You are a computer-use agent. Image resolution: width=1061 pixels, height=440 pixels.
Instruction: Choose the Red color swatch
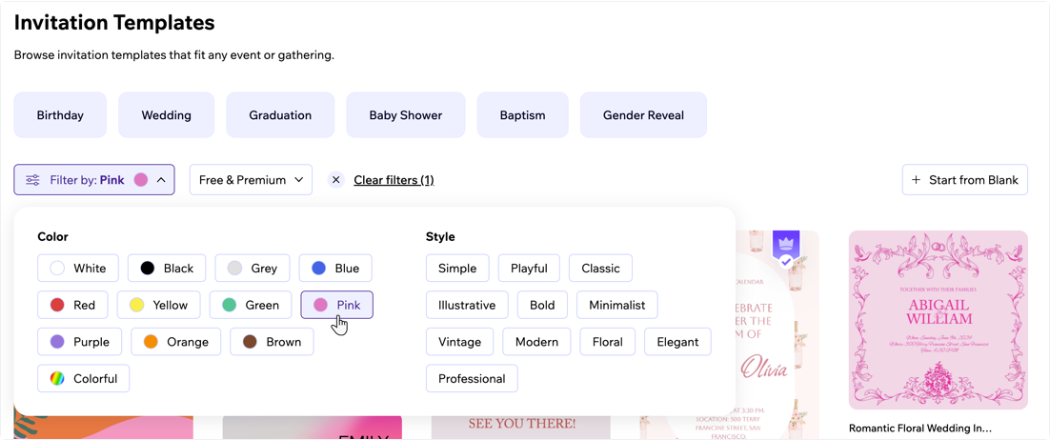tap(73, 305)
